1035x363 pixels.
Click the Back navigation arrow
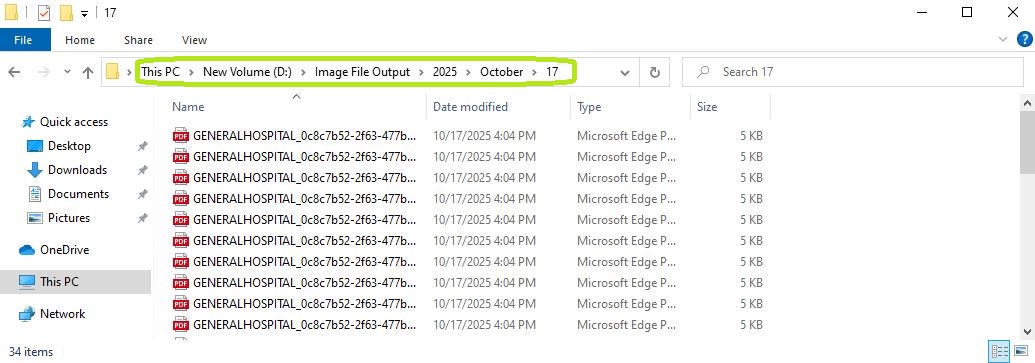(x=14, y=72)
